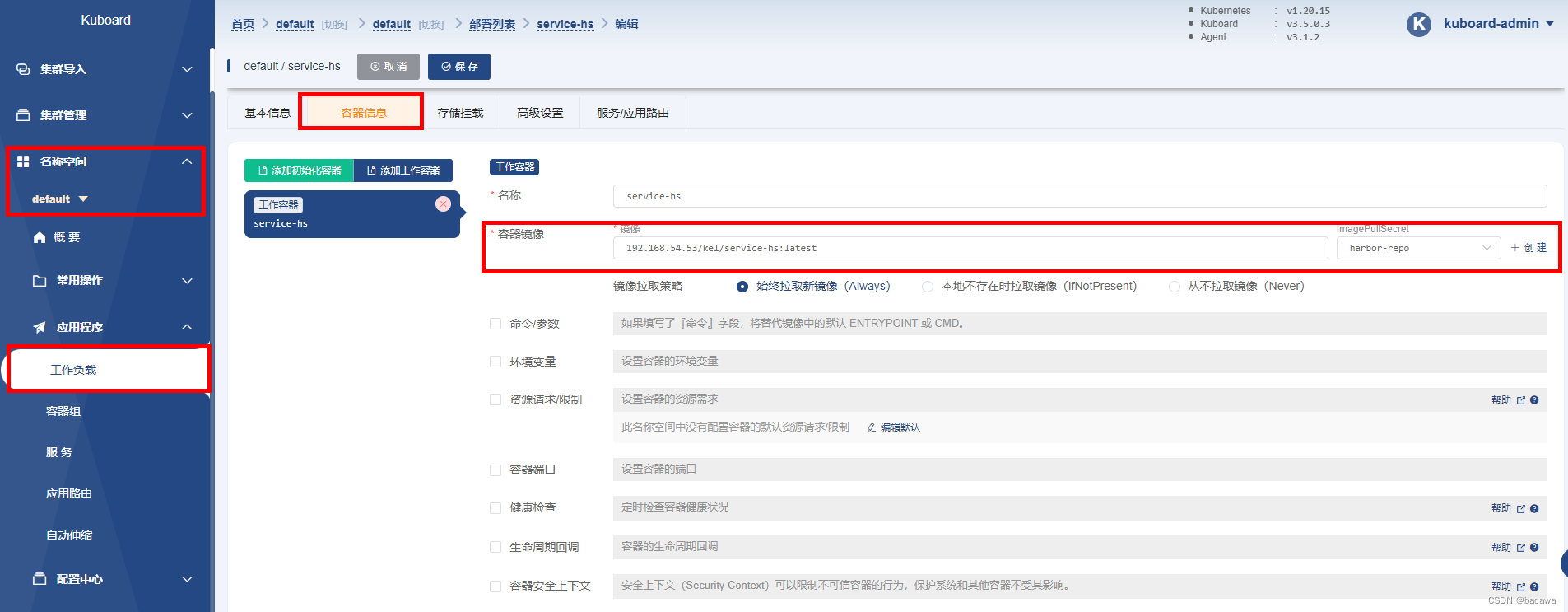The width and height of the screenshot is (1568, 612).
Task: Expand the 集群导入 menu chevron
Action: [x=187, y=69]
